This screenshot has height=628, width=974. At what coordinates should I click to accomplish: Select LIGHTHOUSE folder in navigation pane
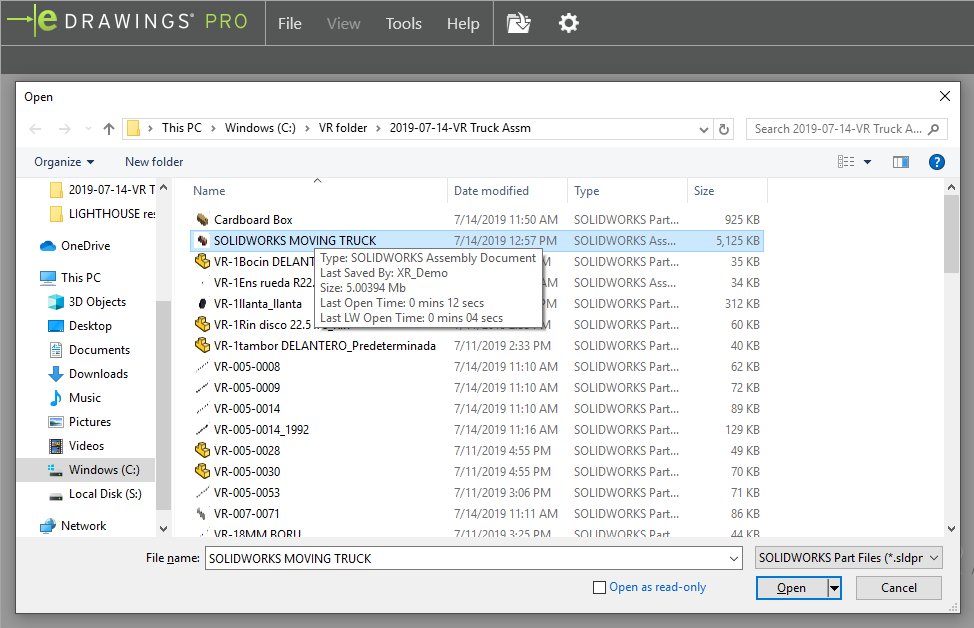point(102,214)
